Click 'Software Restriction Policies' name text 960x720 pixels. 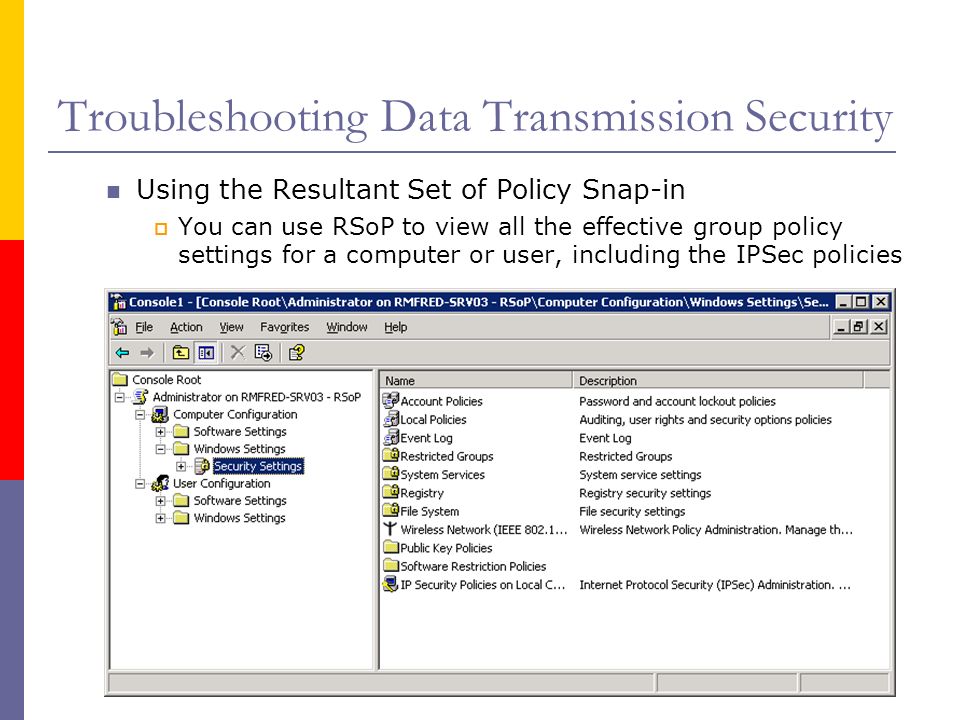click(x=473, y=566)
